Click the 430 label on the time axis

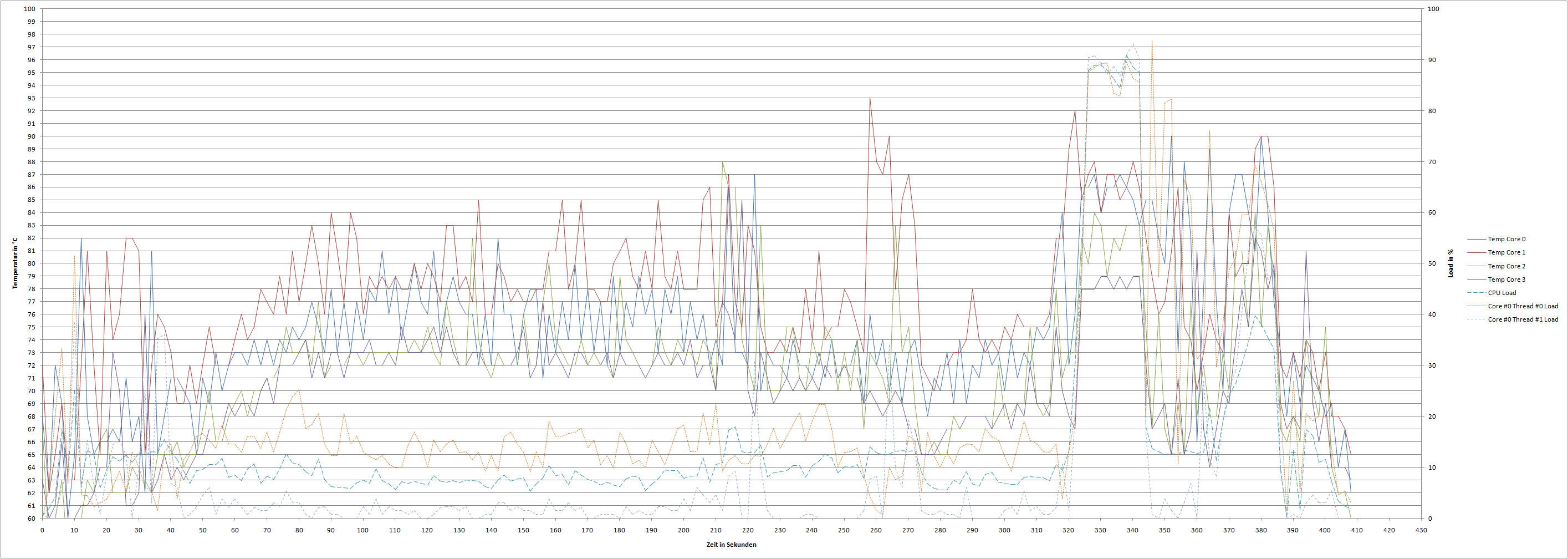(x=1421, y=530)
